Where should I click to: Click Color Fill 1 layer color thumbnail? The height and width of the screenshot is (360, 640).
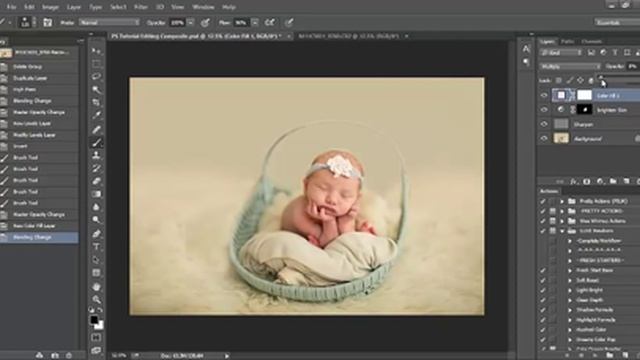point(562,95)
